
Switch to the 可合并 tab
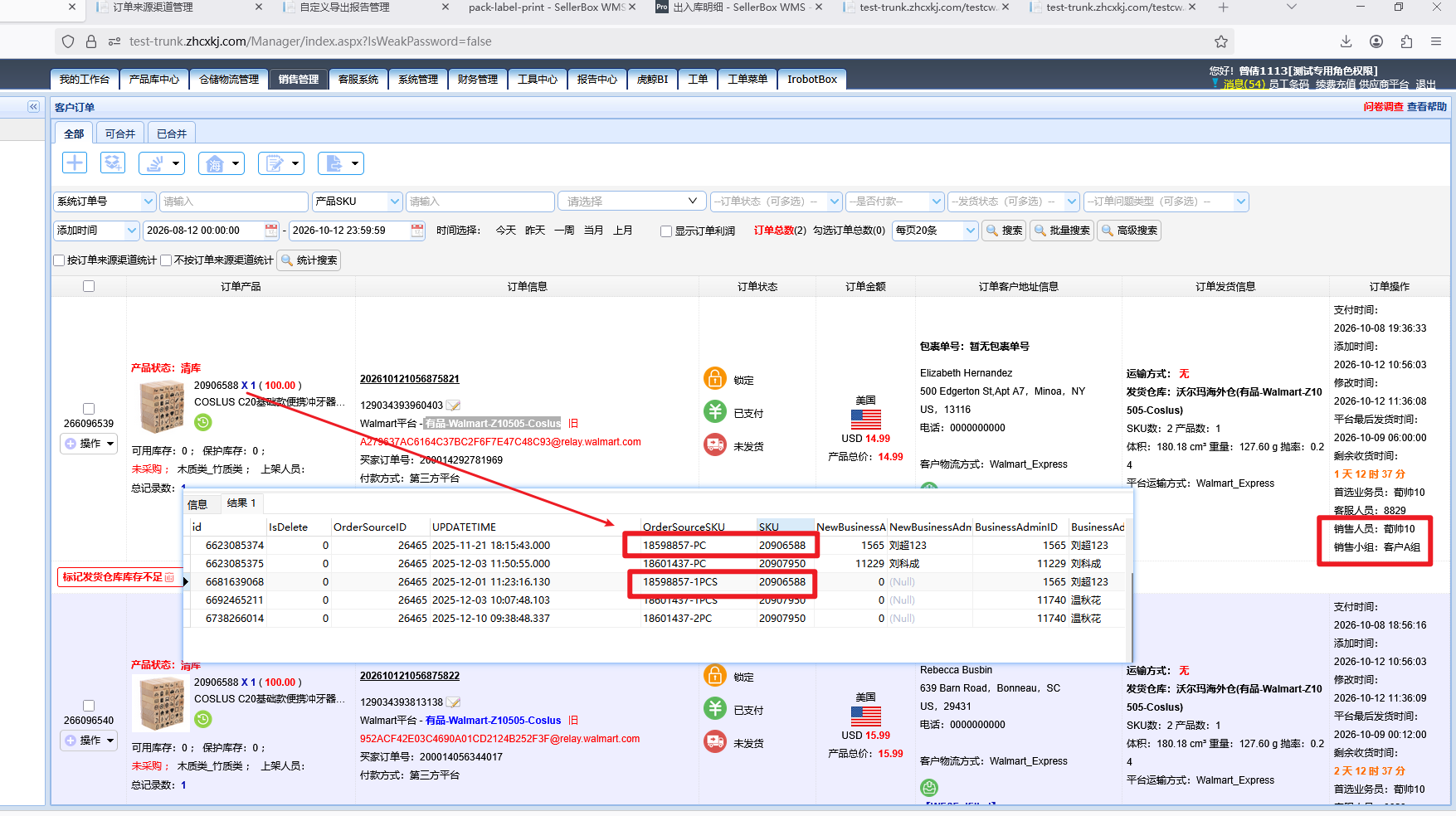(x=120, y=134)
